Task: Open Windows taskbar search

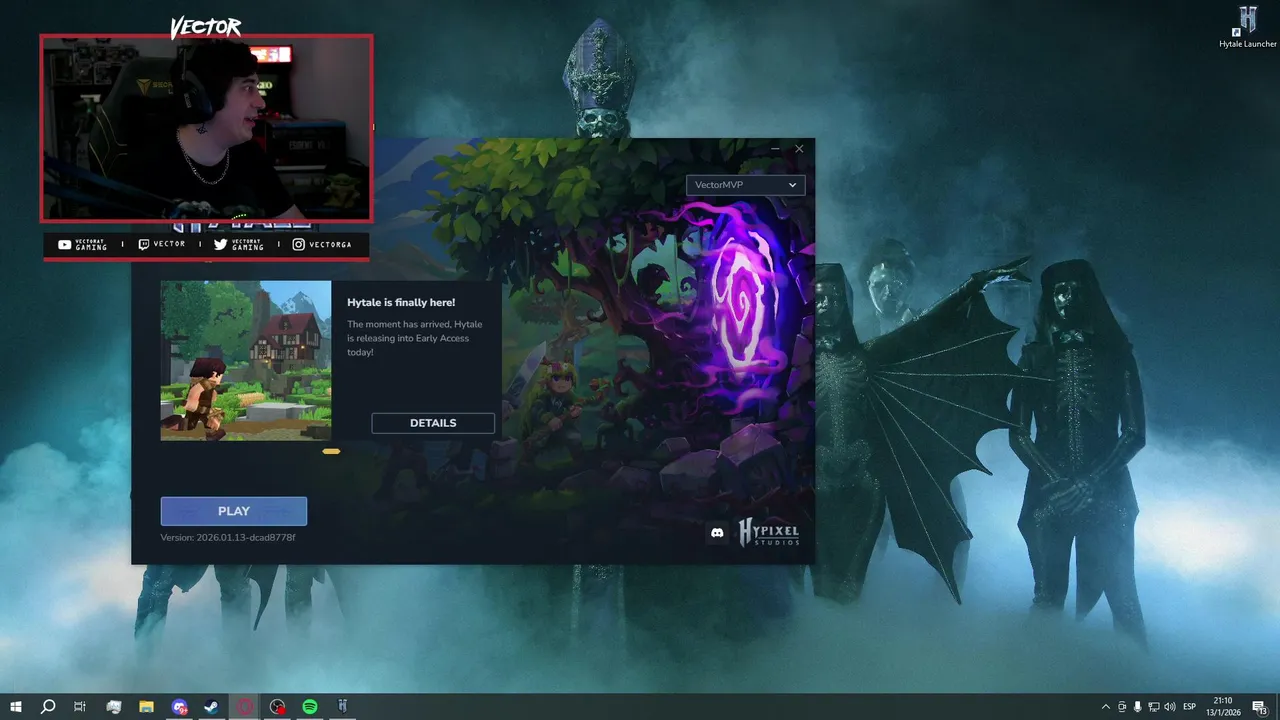Action: (48, 707)
